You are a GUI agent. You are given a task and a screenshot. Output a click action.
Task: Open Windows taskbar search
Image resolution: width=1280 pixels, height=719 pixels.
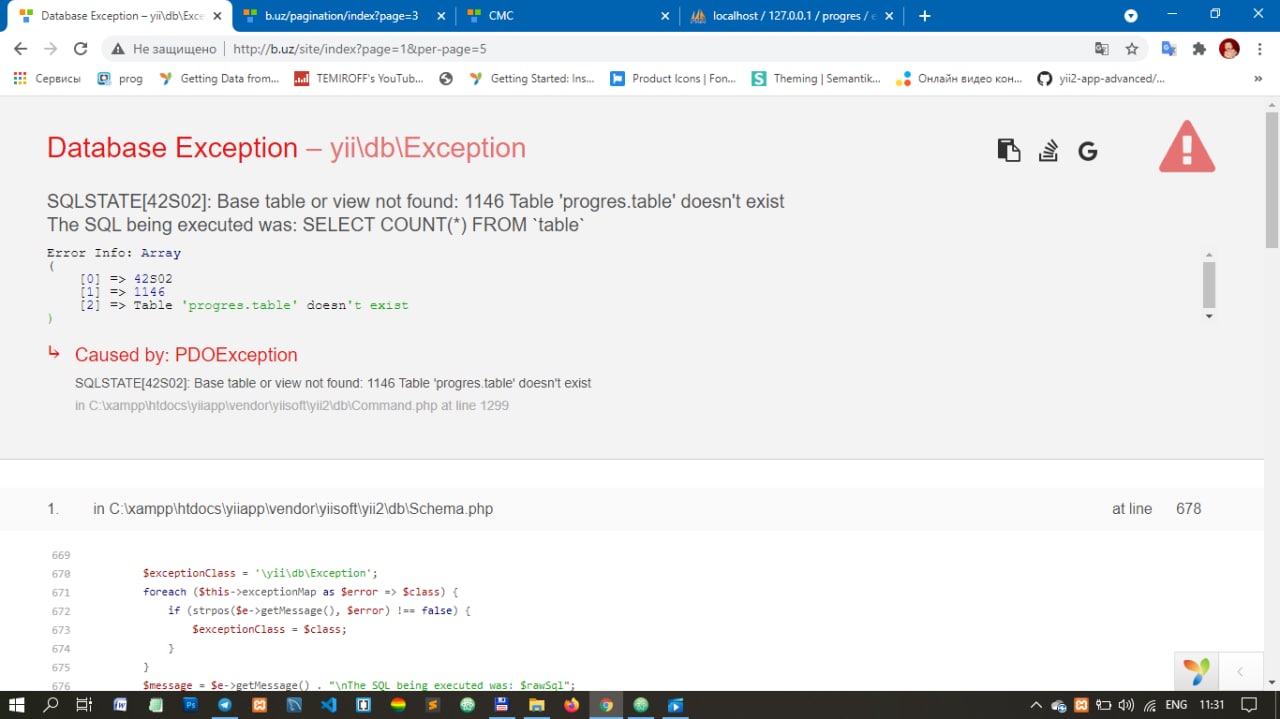coord(51,705)
